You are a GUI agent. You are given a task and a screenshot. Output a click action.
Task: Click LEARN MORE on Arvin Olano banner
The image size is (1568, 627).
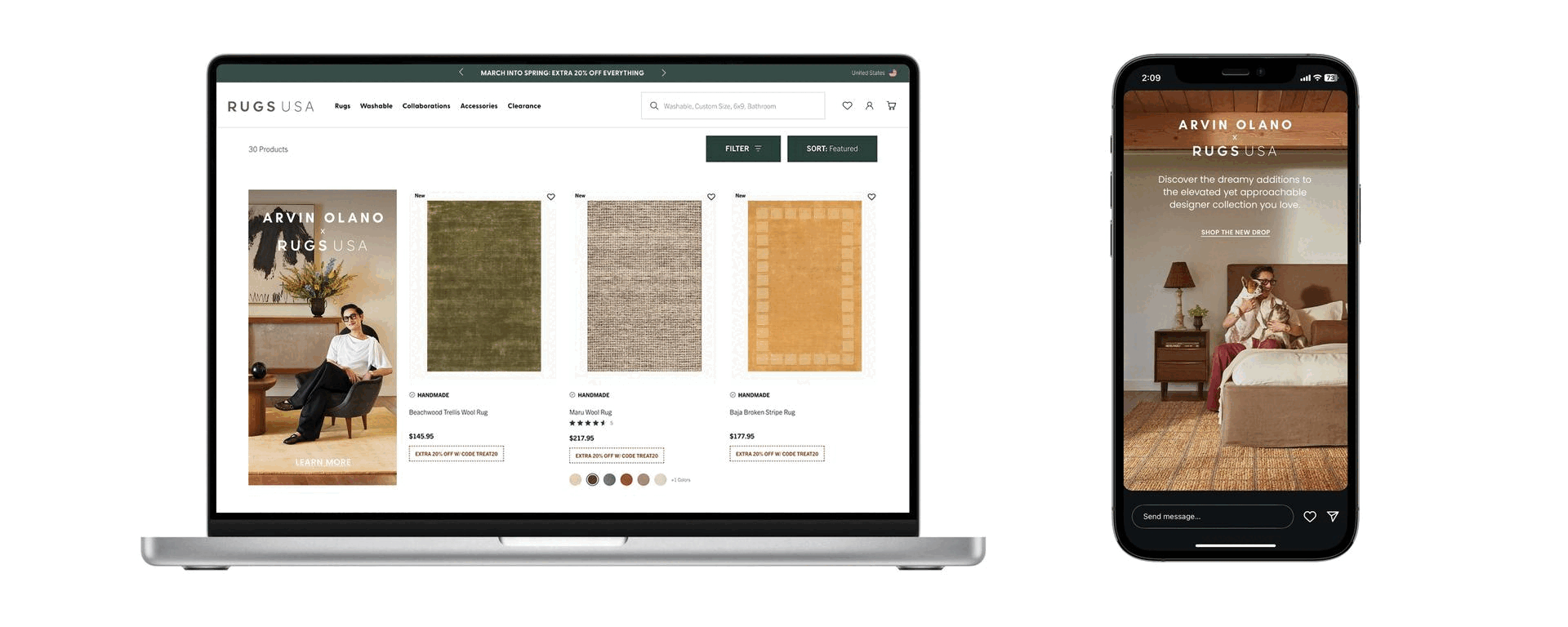point(323,462)
